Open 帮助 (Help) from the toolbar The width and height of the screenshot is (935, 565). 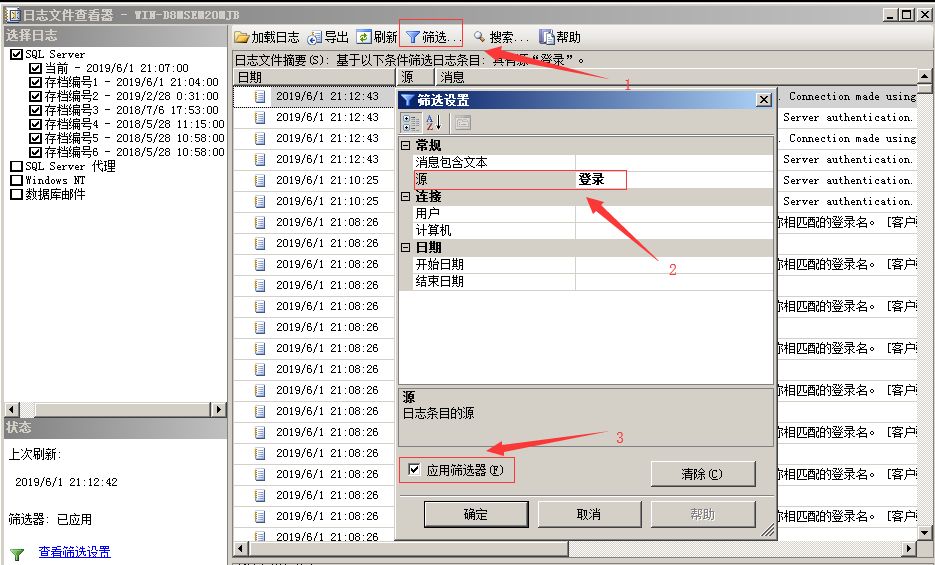pyautogui.click(x=547, y=37)
